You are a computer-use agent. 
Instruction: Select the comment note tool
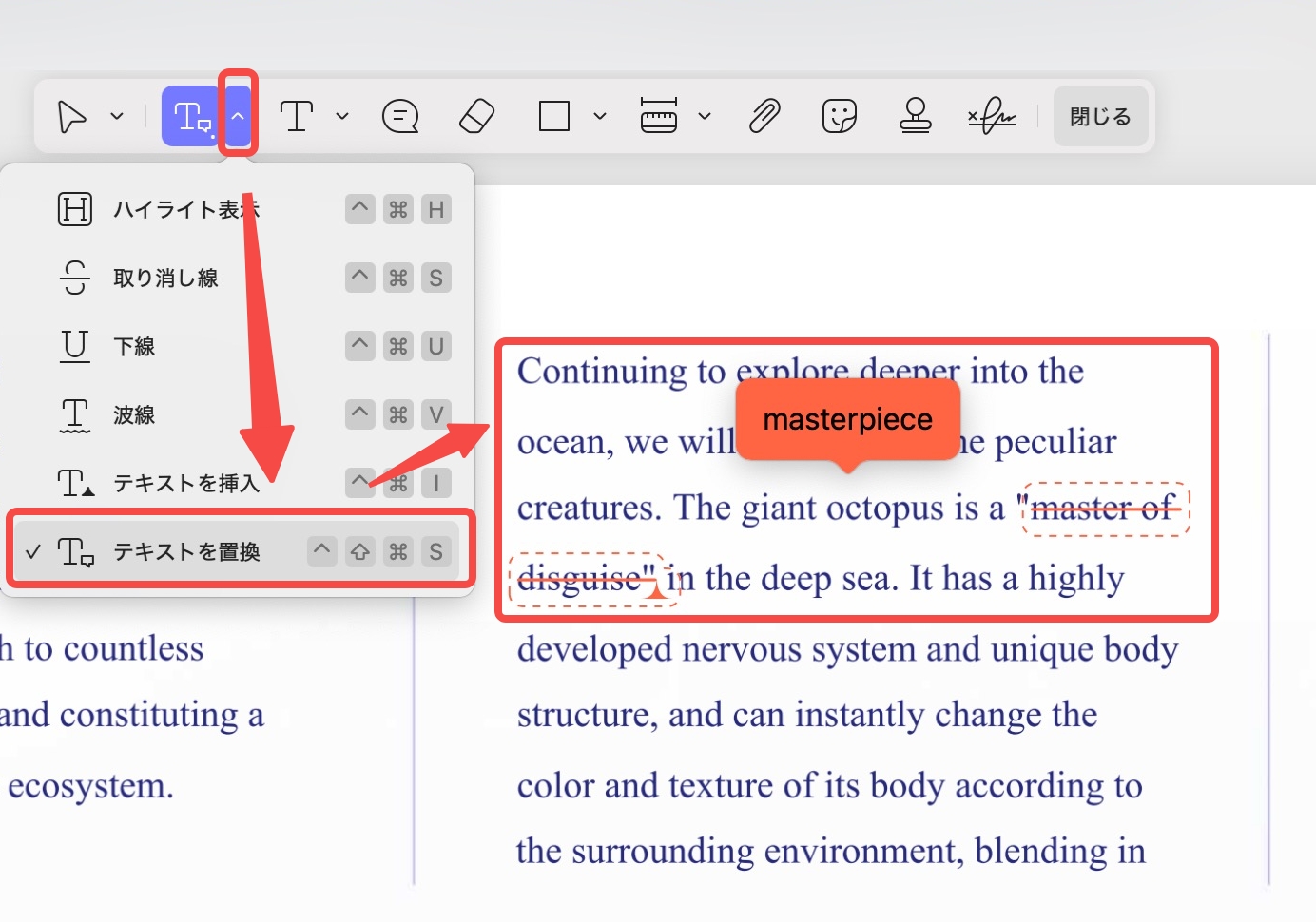(x=400, y=116)
